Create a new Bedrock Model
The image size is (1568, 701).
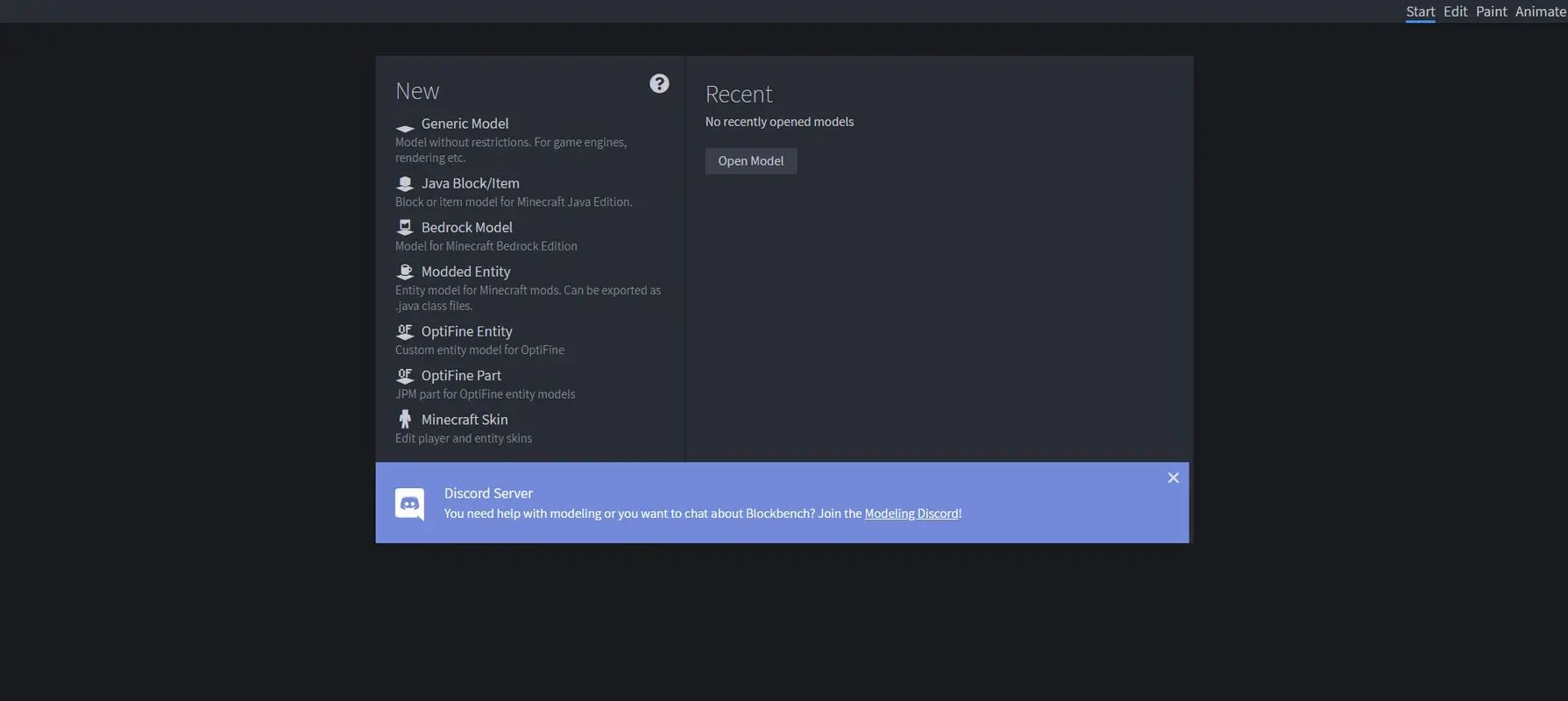pos(466,227)
